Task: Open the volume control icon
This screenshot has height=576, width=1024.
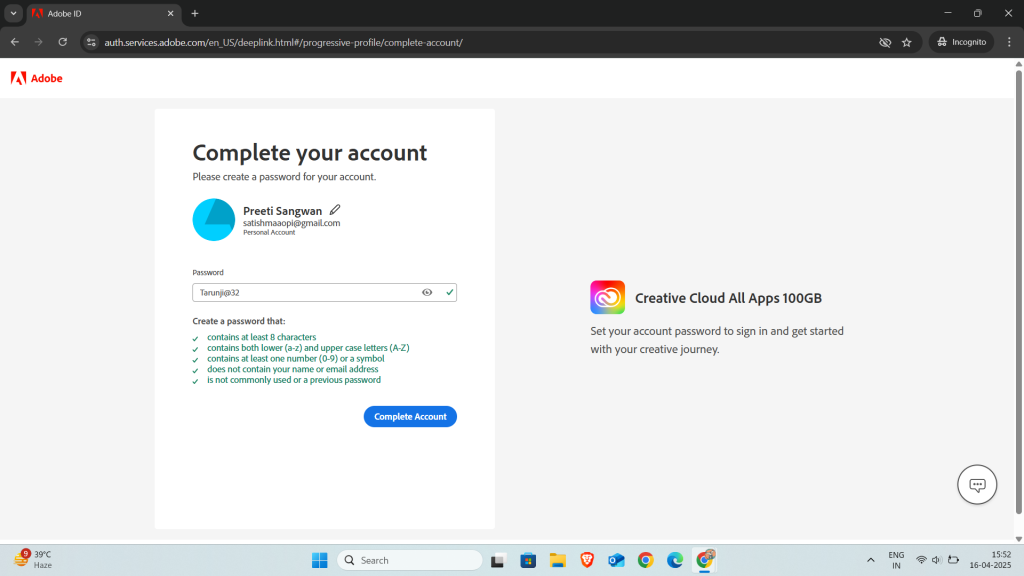Action: (936, 560)
